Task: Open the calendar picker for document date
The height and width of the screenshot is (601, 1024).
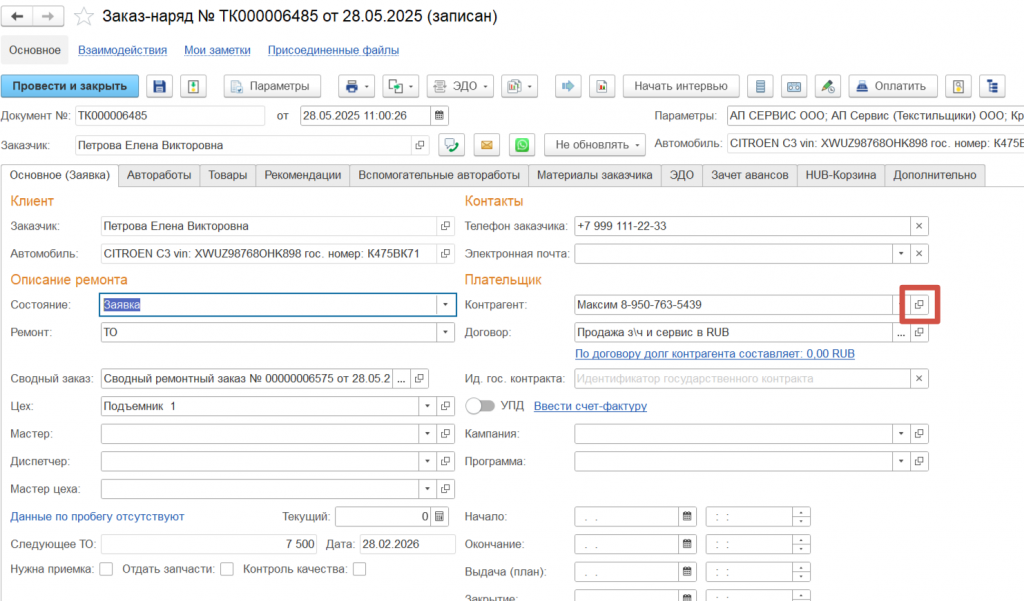Action: [438, 115]
